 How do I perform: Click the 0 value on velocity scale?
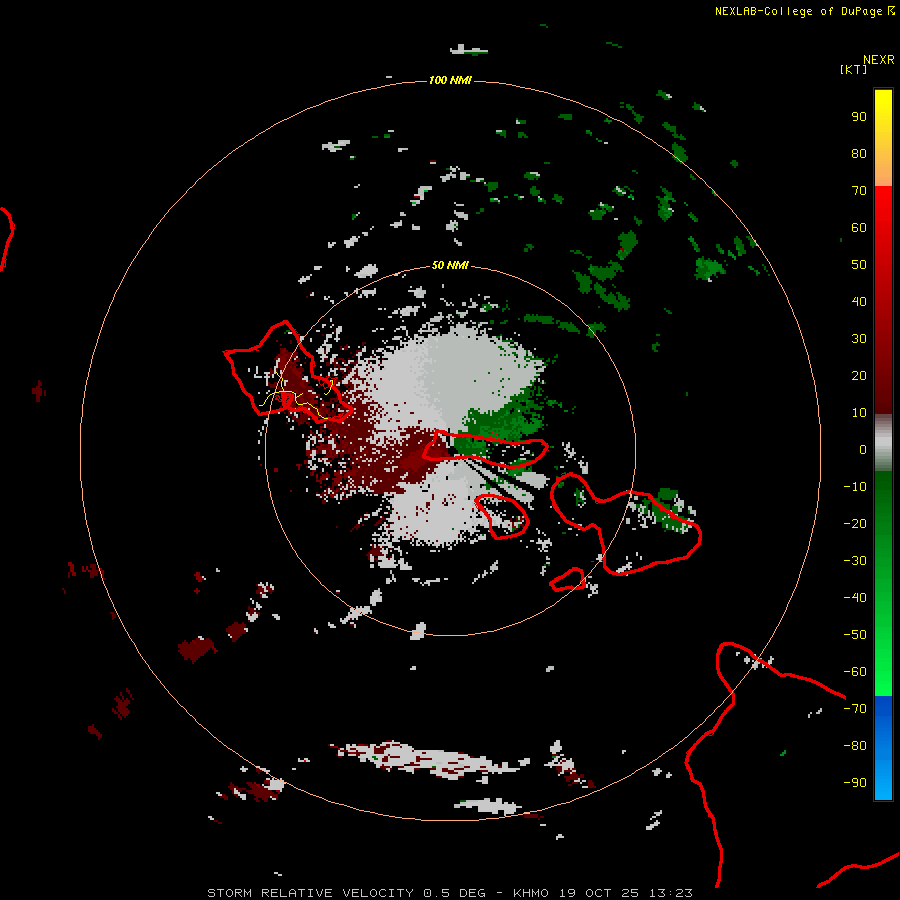click(863, 449)
